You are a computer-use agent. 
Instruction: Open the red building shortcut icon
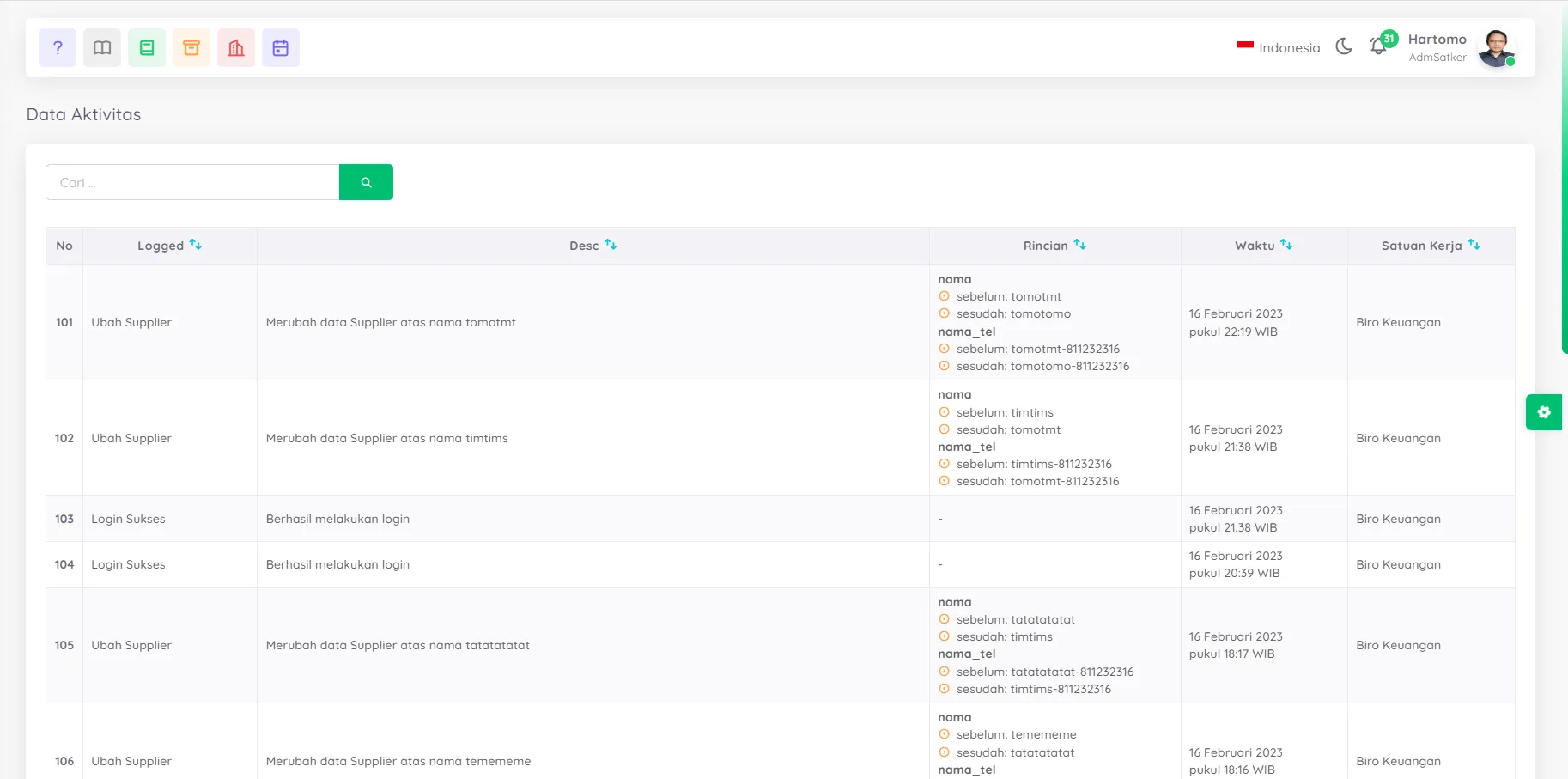[236, 48]
